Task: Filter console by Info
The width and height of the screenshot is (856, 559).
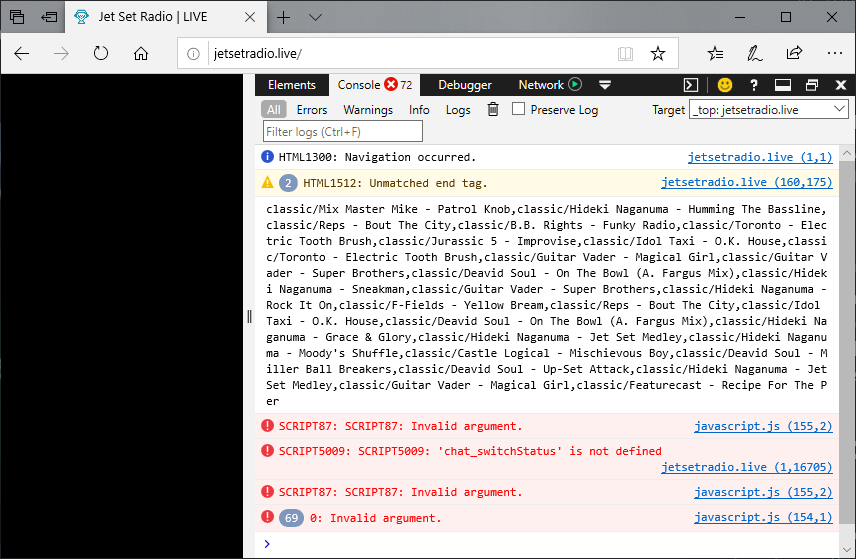Action: pos(419,110)
